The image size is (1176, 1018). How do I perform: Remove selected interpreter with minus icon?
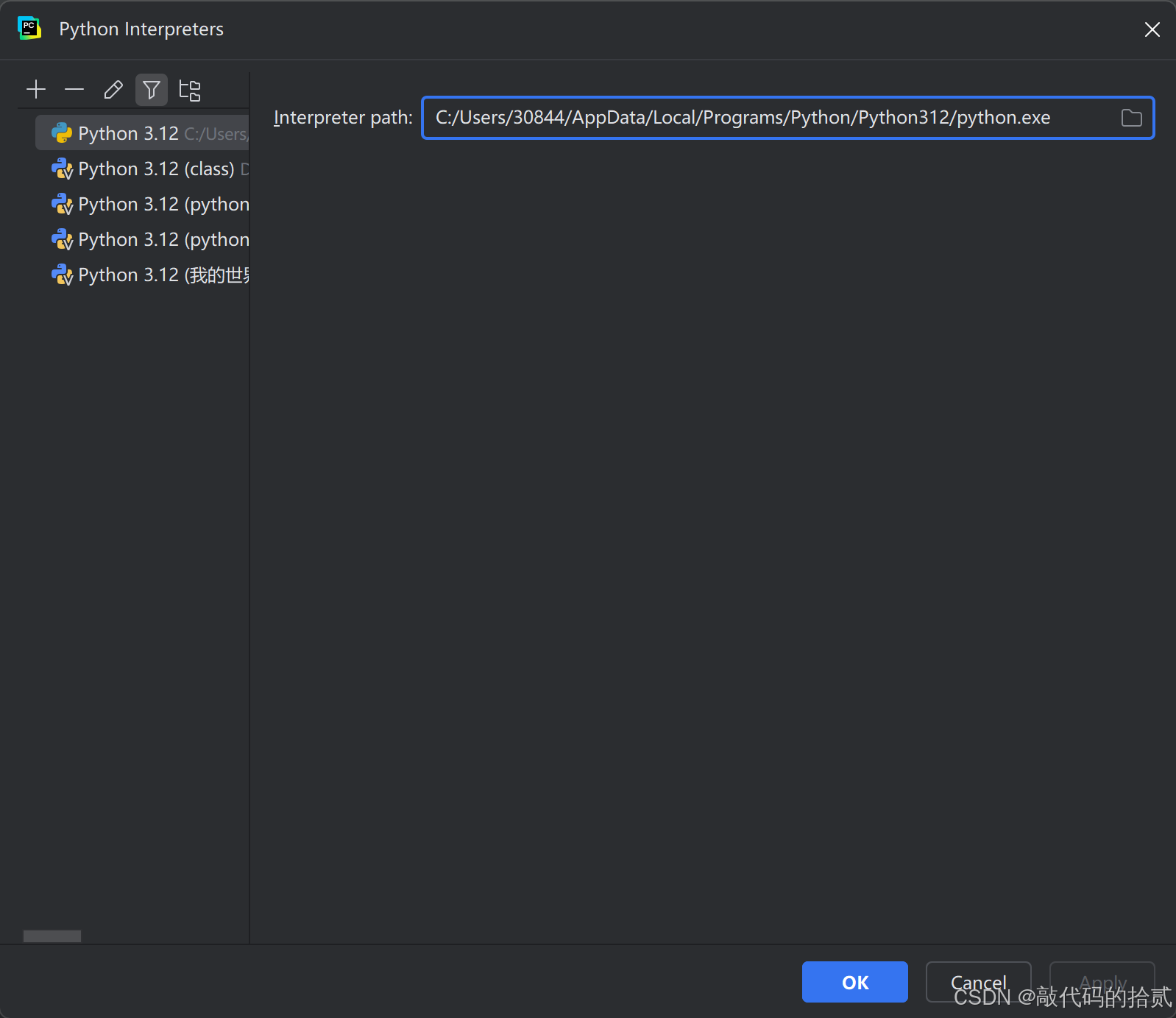tap(74, 90)
